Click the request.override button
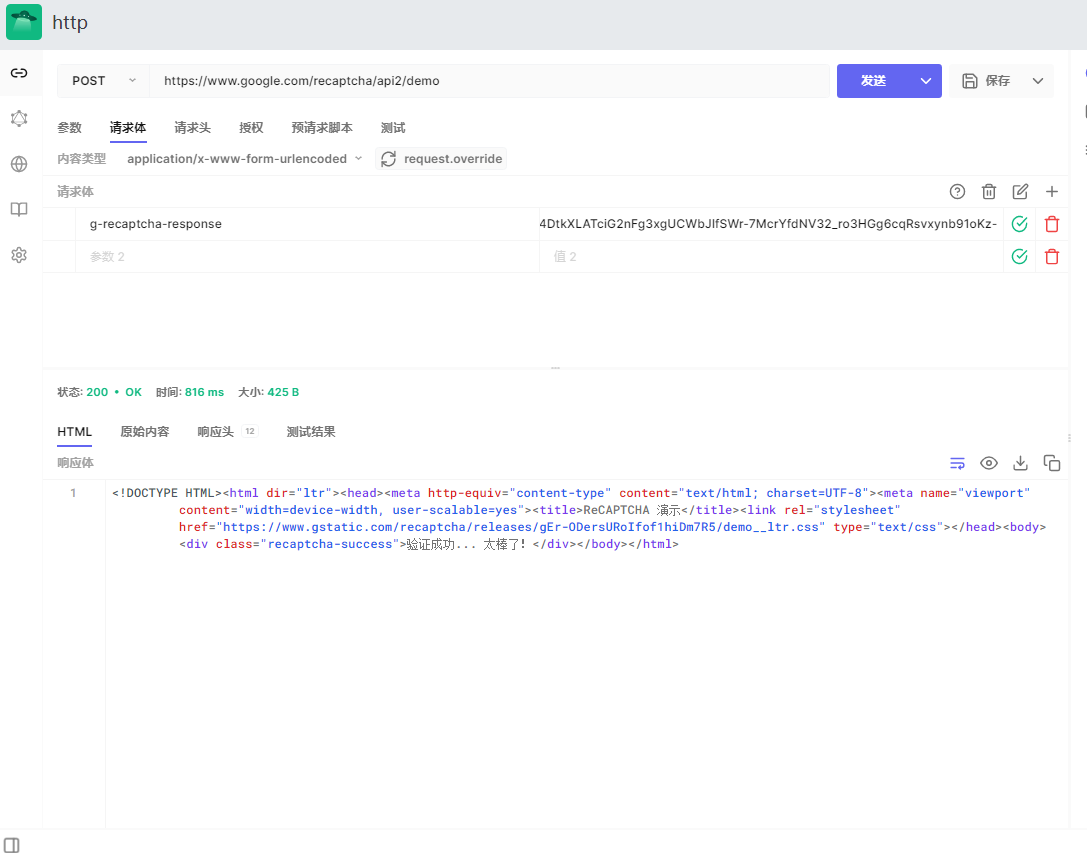Screen dimensions: 1087x853 click(x=441, y=159)
